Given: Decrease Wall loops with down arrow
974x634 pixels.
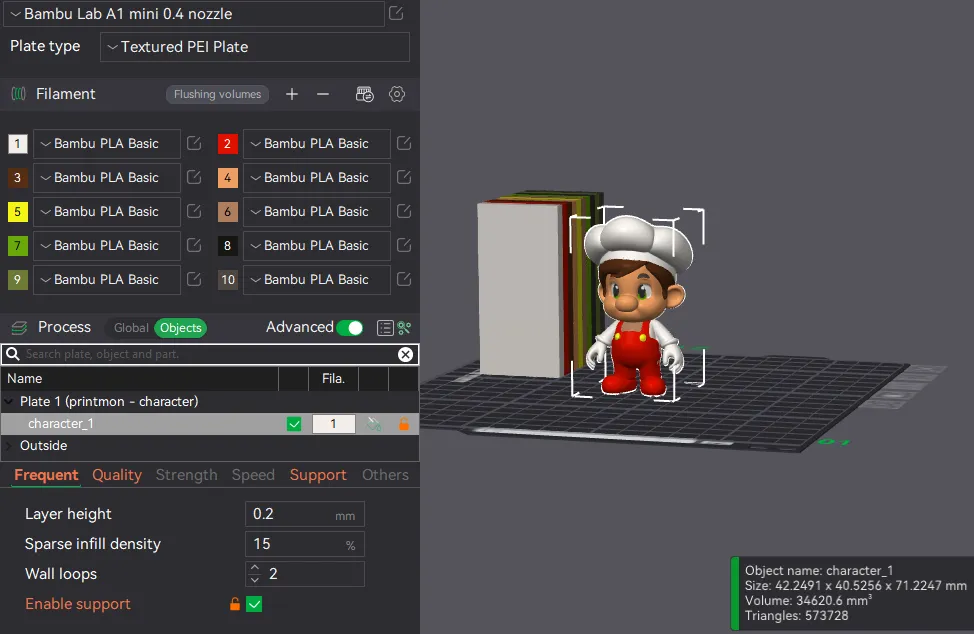Looking at the screenshot, I should (x=255, y=580).
